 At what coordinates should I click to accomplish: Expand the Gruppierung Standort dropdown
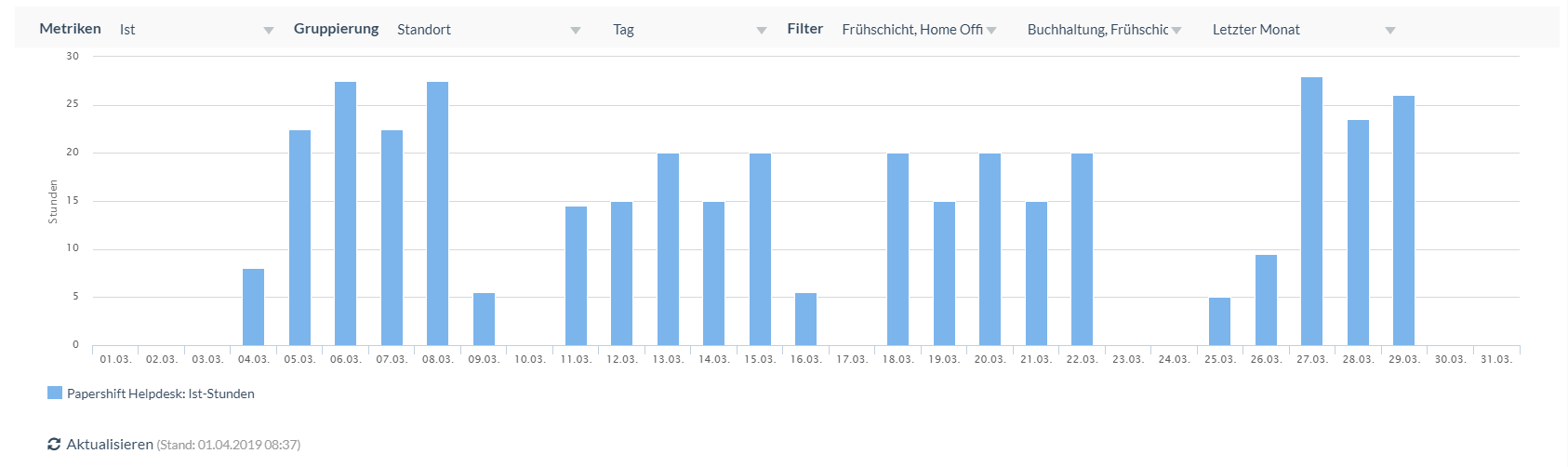[487, 30]
